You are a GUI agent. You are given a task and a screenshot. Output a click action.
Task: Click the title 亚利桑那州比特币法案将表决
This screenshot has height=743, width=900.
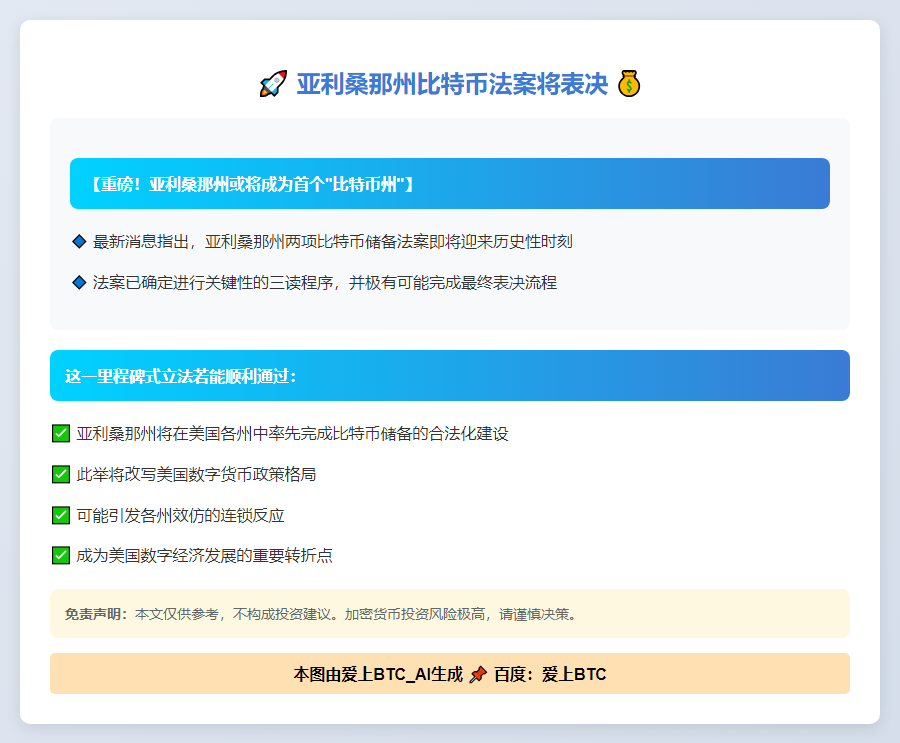click(x=452, y=84)
